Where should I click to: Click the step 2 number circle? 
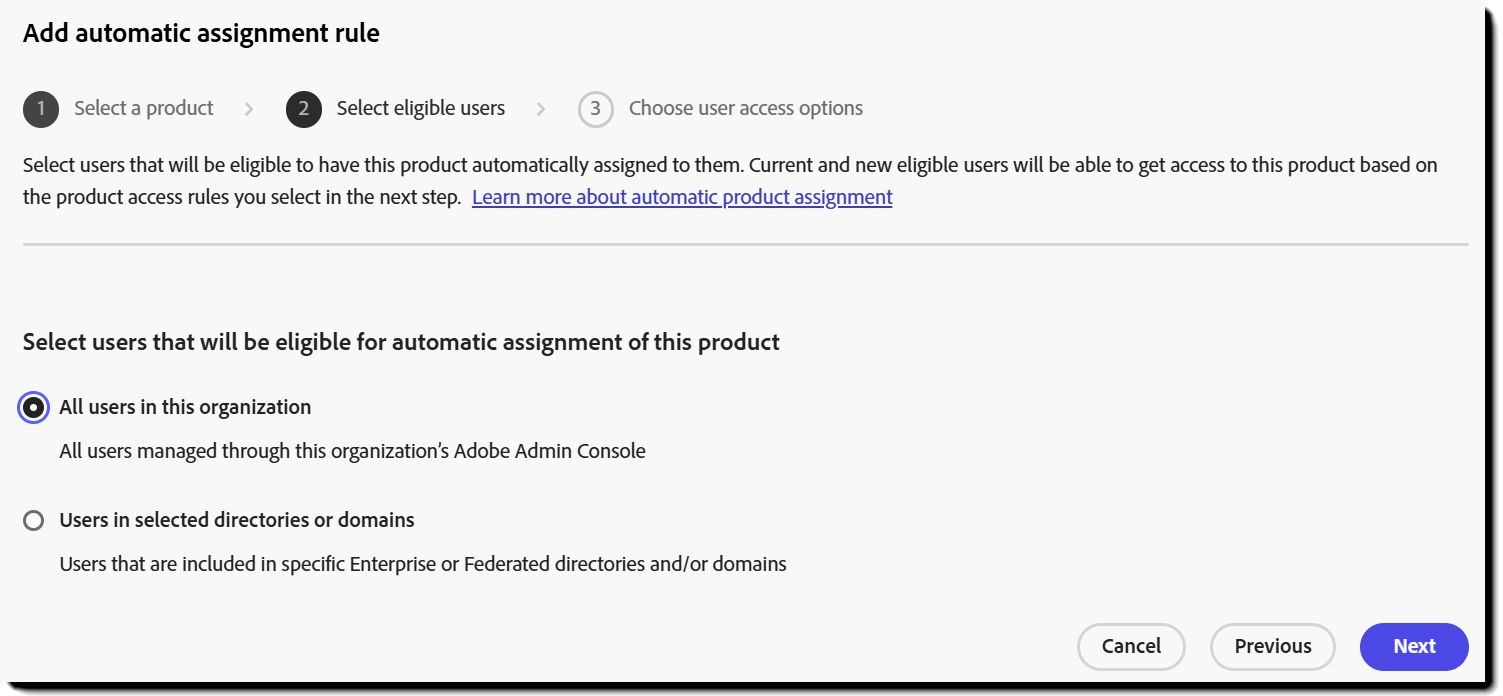pos(304,109)
